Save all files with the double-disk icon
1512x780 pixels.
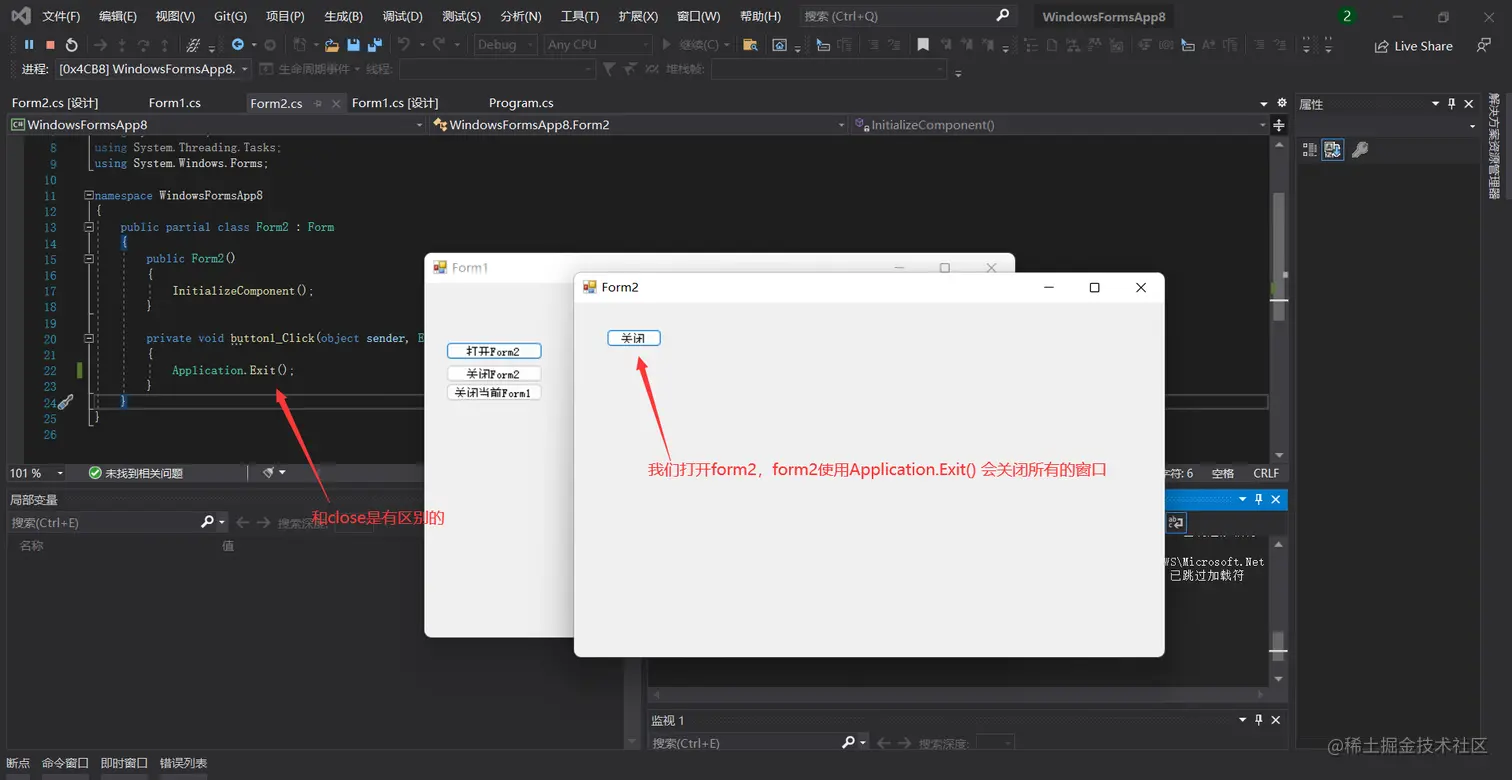click(x=375, y=45)
